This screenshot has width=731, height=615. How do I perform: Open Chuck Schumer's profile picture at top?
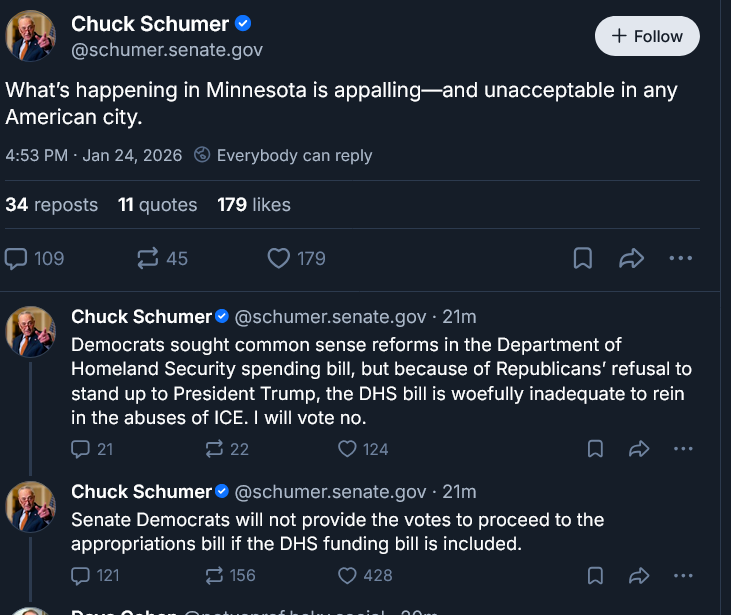tap(31, 36)
